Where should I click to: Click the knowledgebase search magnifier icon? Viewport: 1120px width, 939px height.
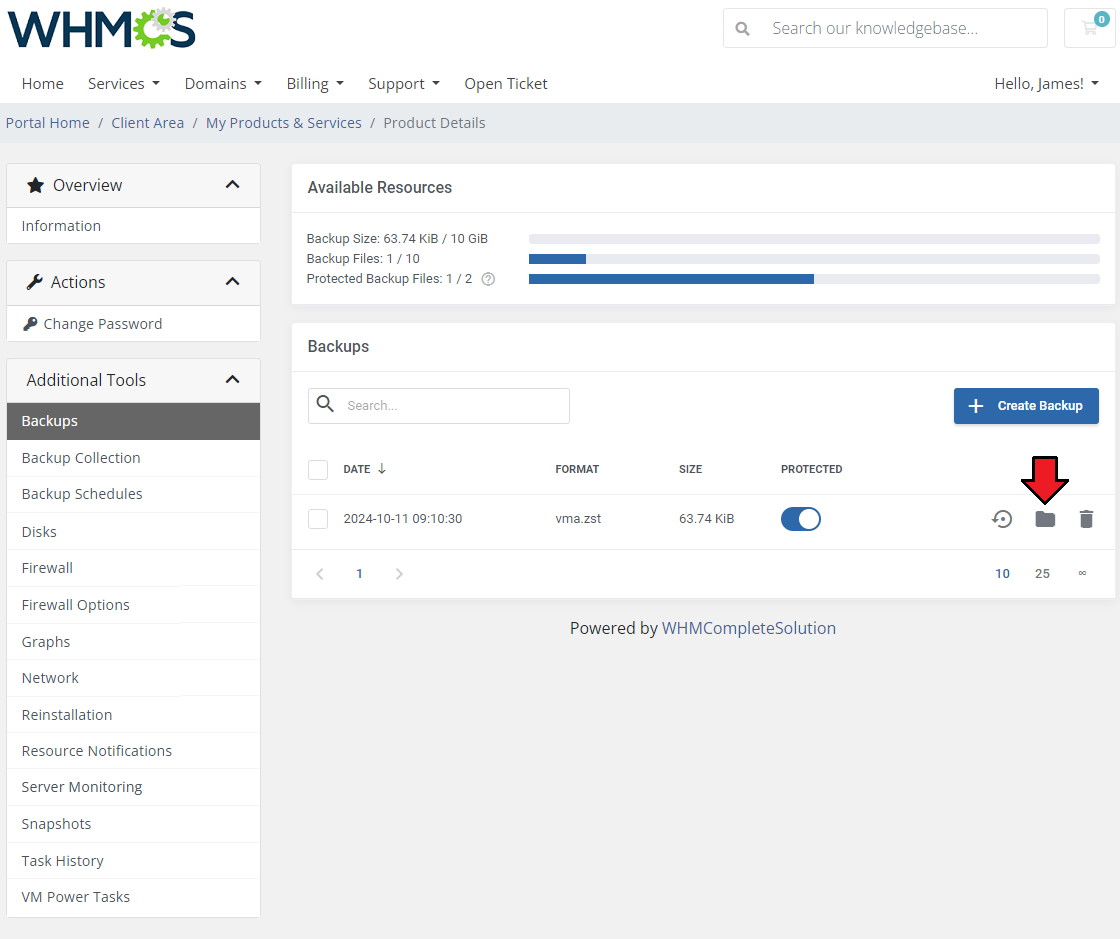pos(743,29)
